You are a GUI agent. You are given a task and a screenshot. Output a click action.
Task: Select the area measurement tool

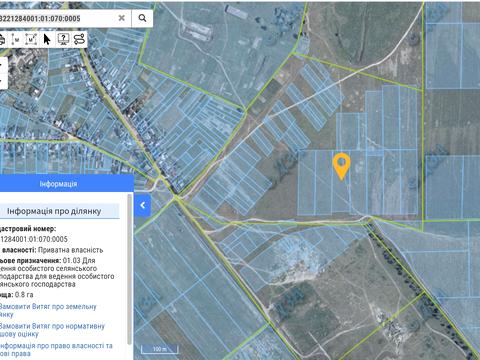coord(31,40)
